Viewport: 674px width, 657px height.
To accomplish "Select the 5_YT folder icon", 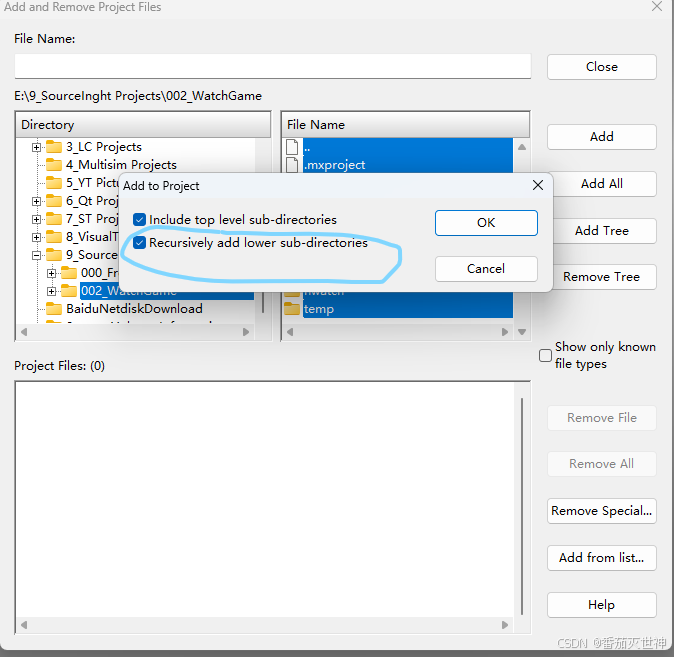I will click(54, 183).
